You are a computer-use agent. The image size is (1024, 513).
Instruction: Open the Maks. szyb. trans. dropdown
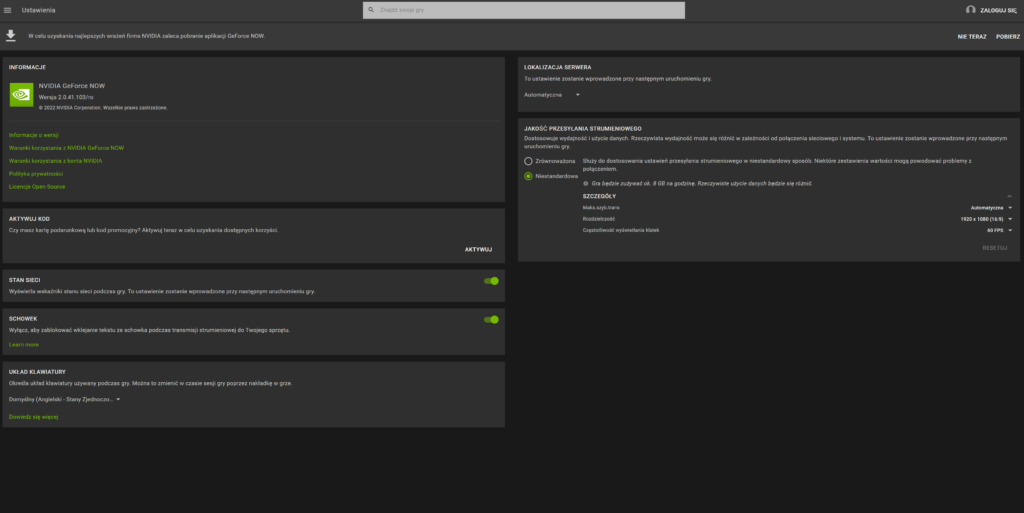click(x=991, y=208)
